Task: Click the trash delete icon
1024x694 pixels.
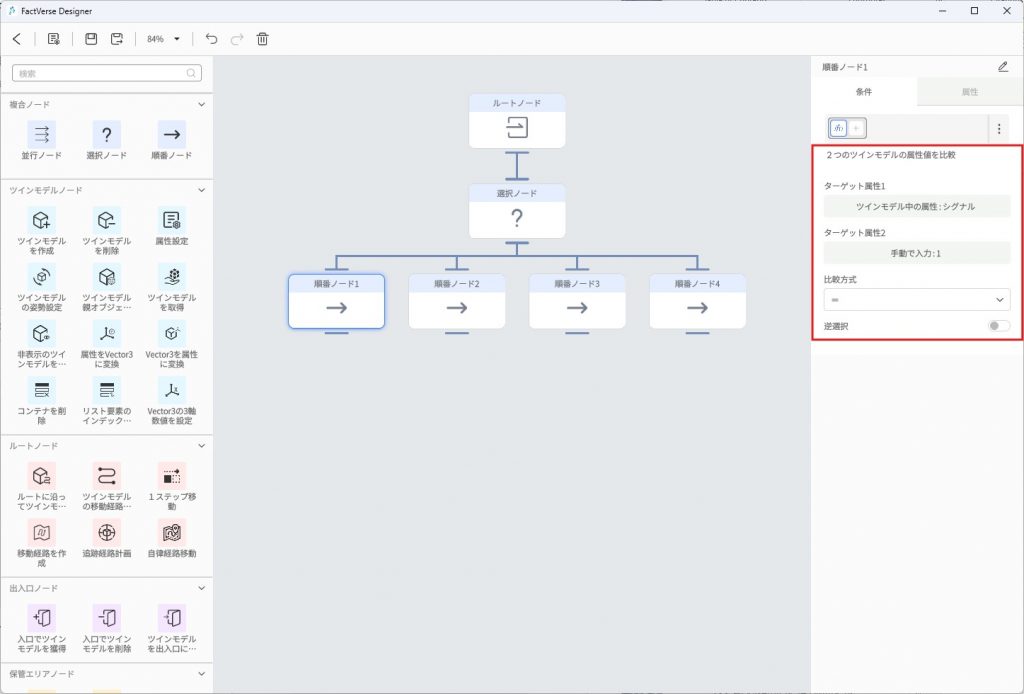Action: pos(263,39)
